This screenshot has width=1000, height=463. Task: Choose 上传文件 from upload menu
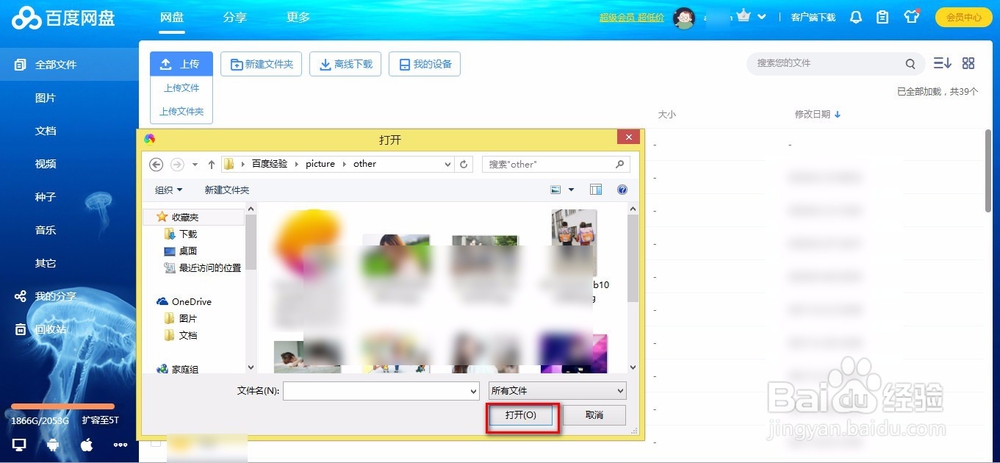(x=181, y=88)
